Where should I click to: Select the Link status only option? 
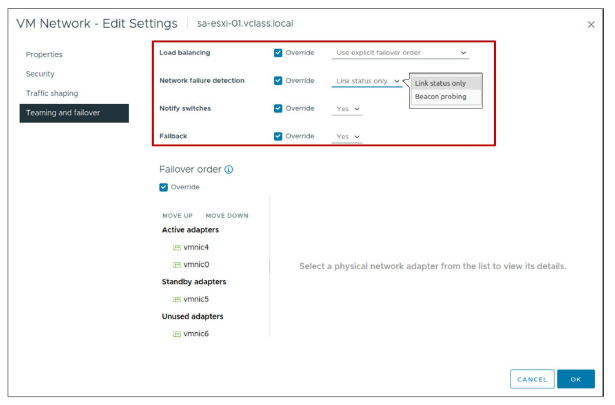[441, 83]
